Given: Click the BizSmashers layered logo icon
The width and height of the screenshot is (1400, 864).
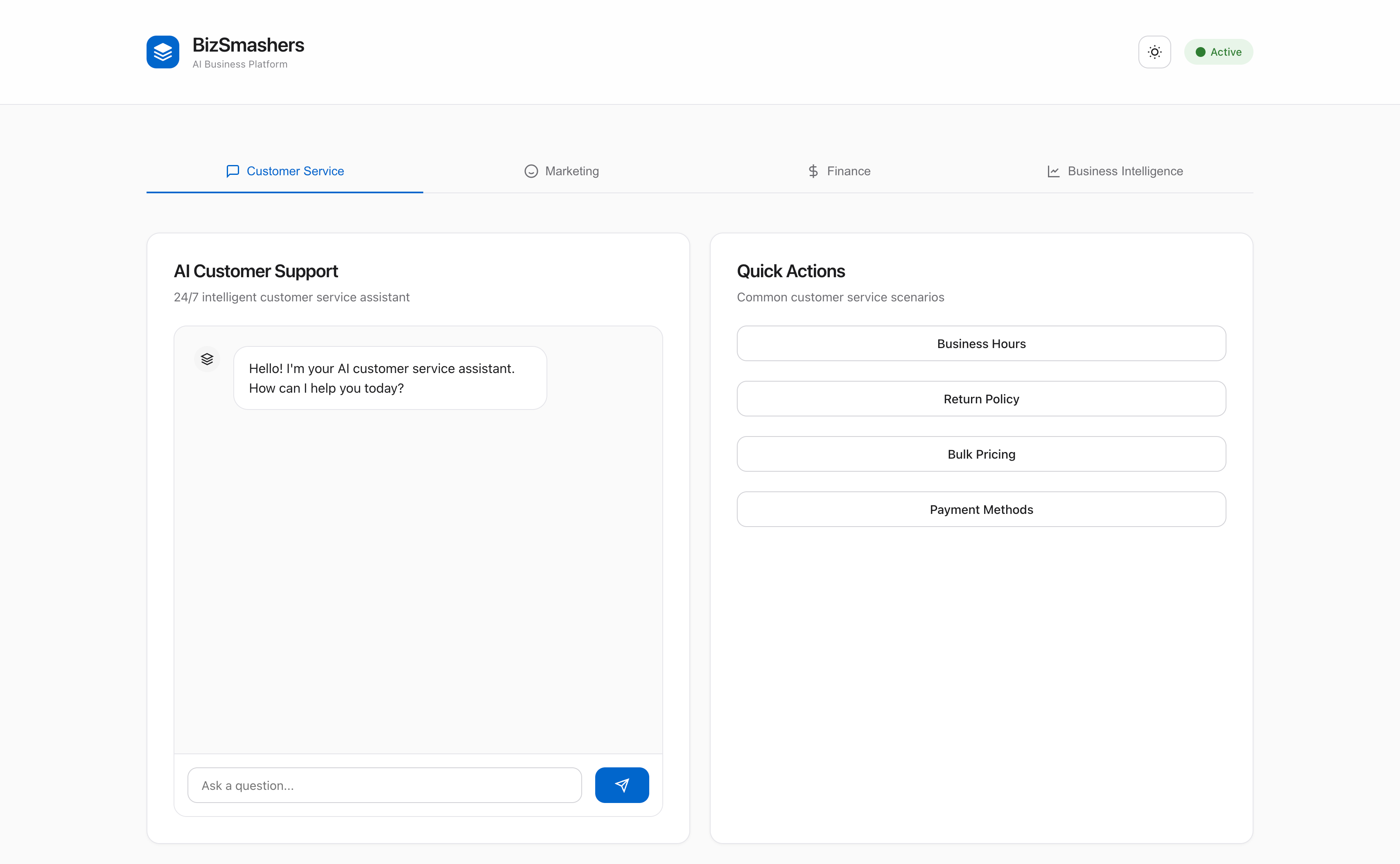Looking at the screenshot, I should pyautogui.click(x=163, y=52).
